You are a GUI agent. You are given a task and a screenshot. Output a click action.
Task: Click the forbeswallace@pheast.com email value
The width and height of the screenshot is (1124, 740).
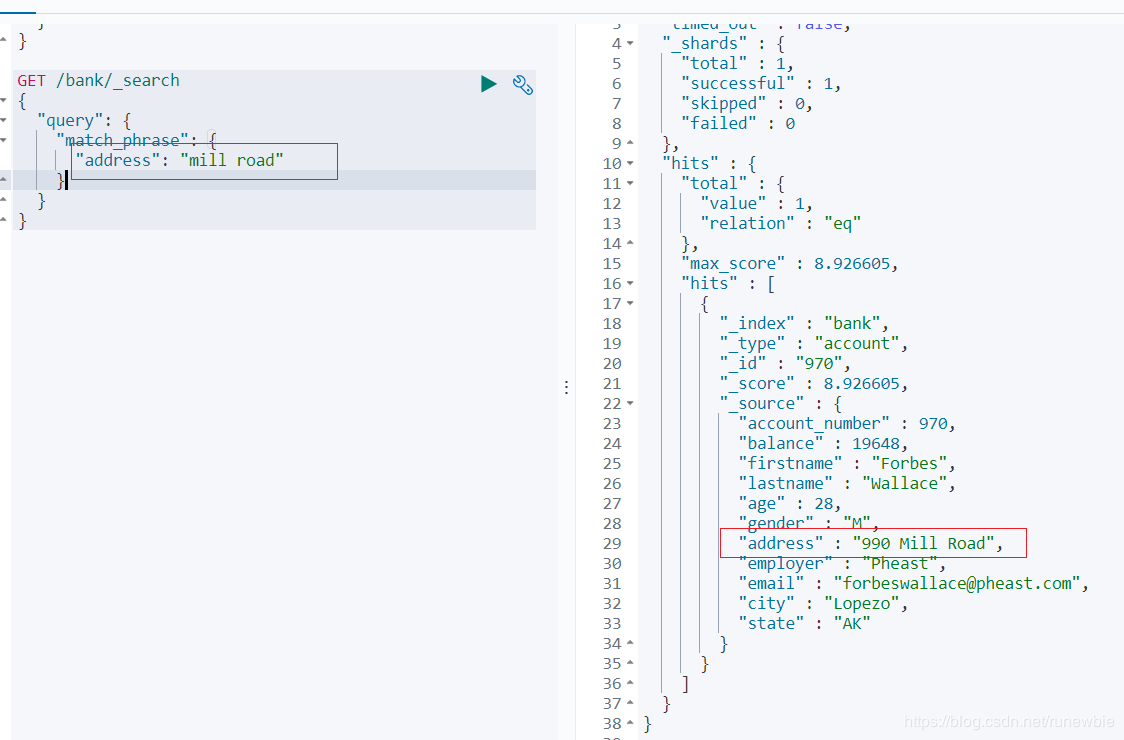coord(957,584)
